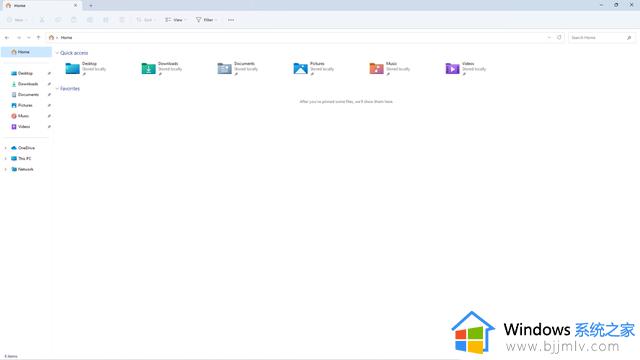Open the Downloads folder in Quick access
This screenshot has width=640, height=360.
(x=162, y=68)
